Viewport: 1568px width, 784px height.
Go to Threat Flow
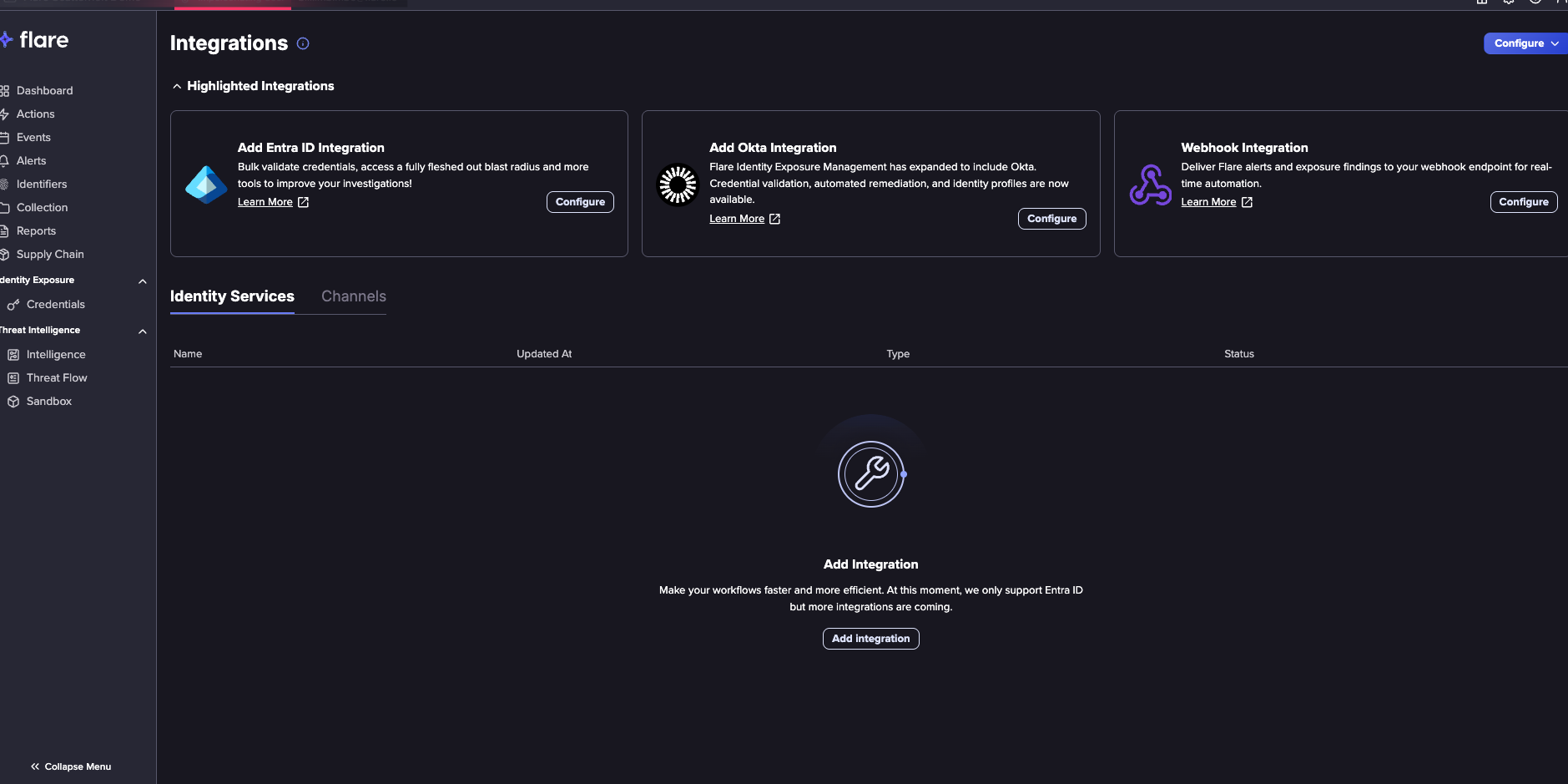coord(57,378)
